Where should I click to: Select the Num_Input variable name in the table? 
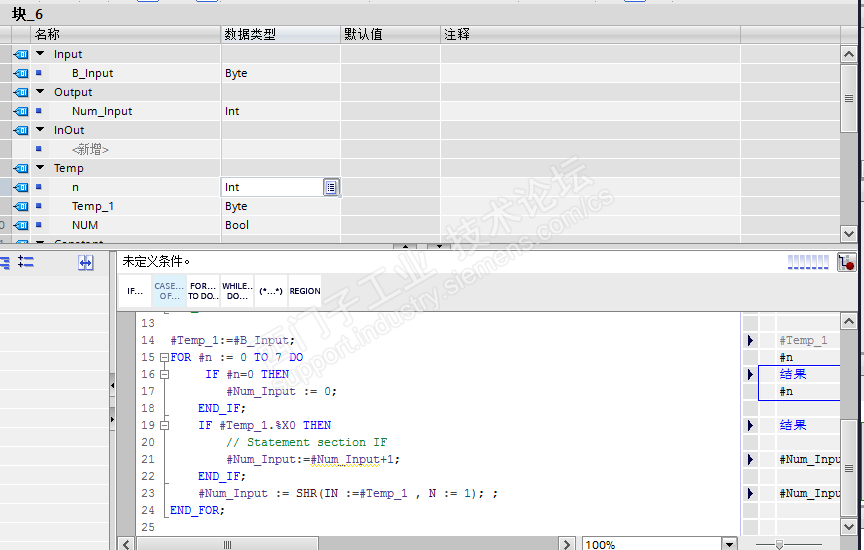(102, 111)
